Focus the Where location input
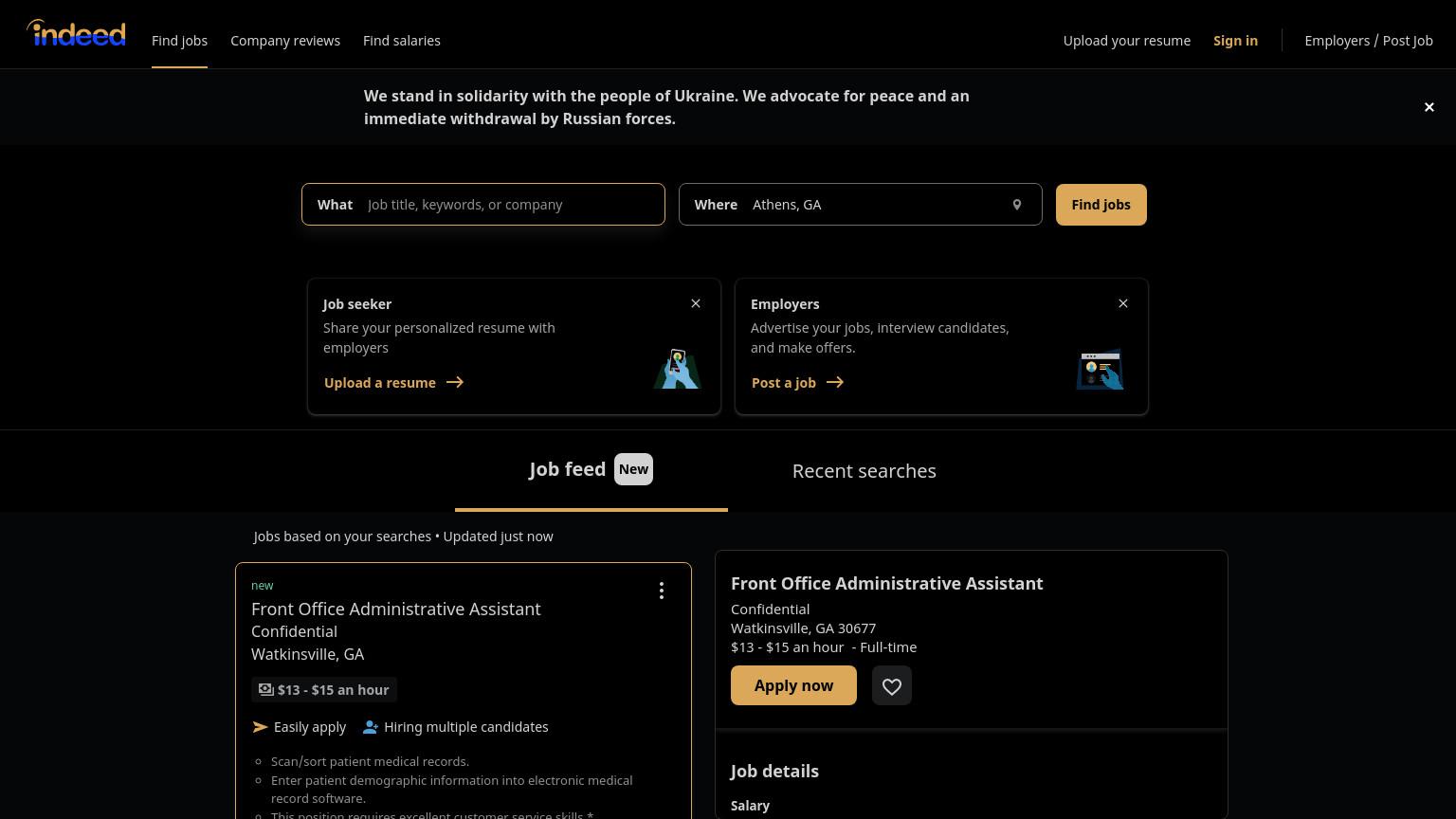 pyautogui.click(x=861, y=205)
